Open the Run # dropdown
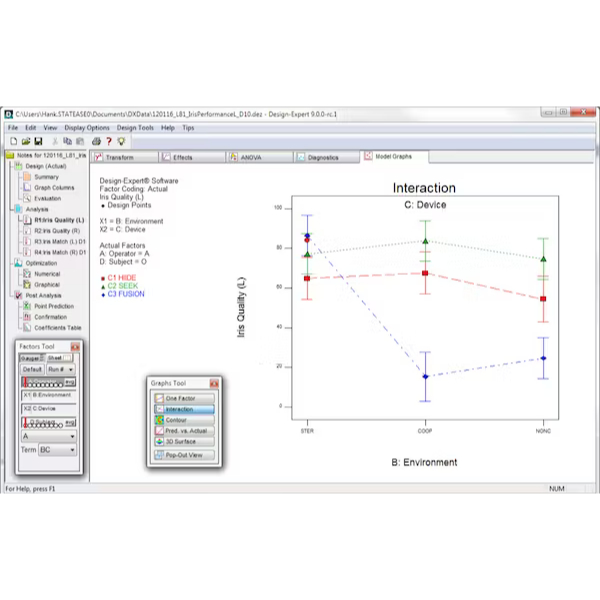600x600 pixels. point(61,369)
